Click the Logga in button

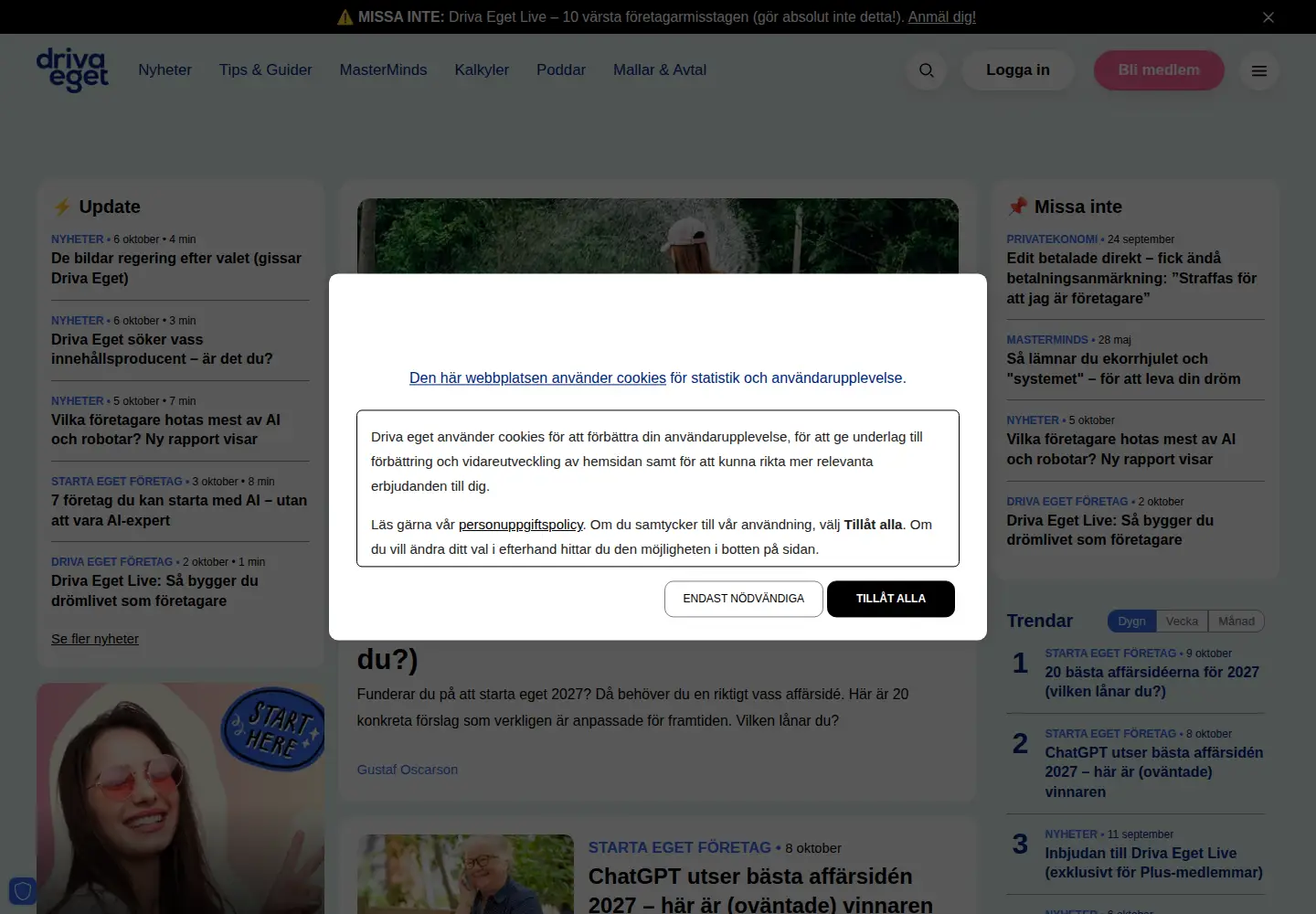1017,70
